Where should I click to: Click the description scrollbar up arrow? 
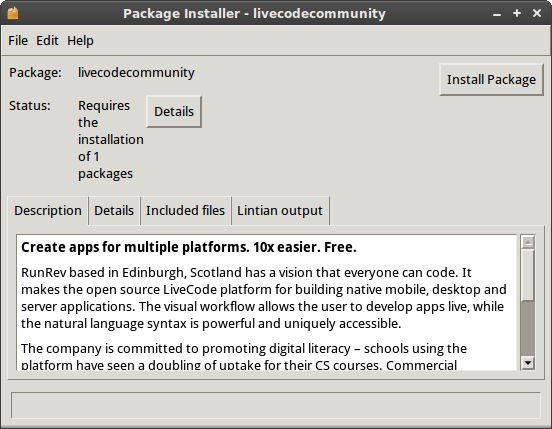pyautogui.click(x=528, y=242)
